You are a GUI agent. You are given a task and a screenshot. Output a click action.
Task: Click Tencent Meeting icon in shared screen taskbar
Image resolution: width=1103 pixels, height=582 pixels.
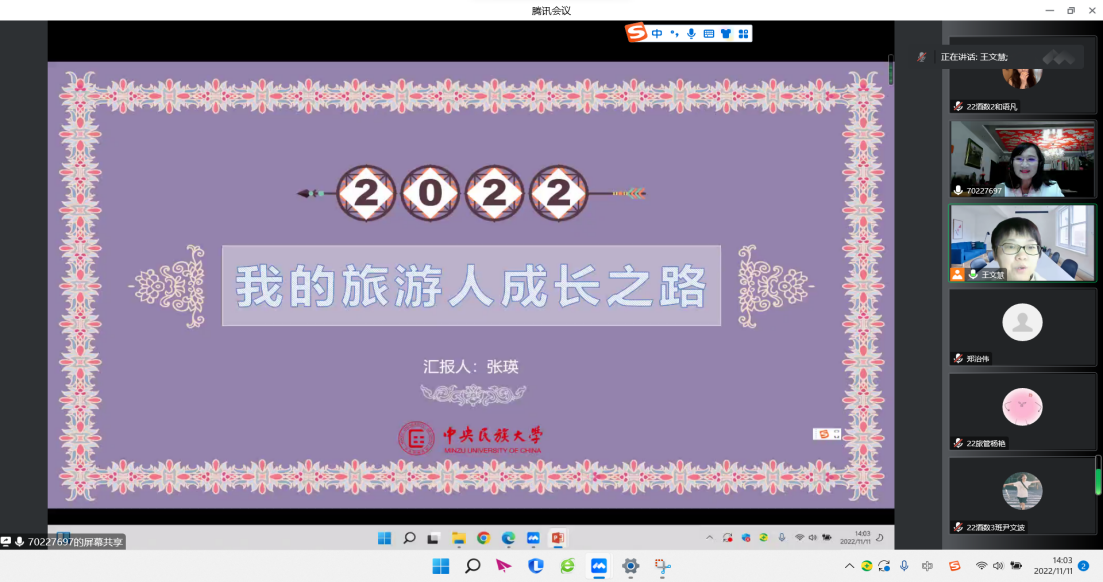tap(533, 538)
